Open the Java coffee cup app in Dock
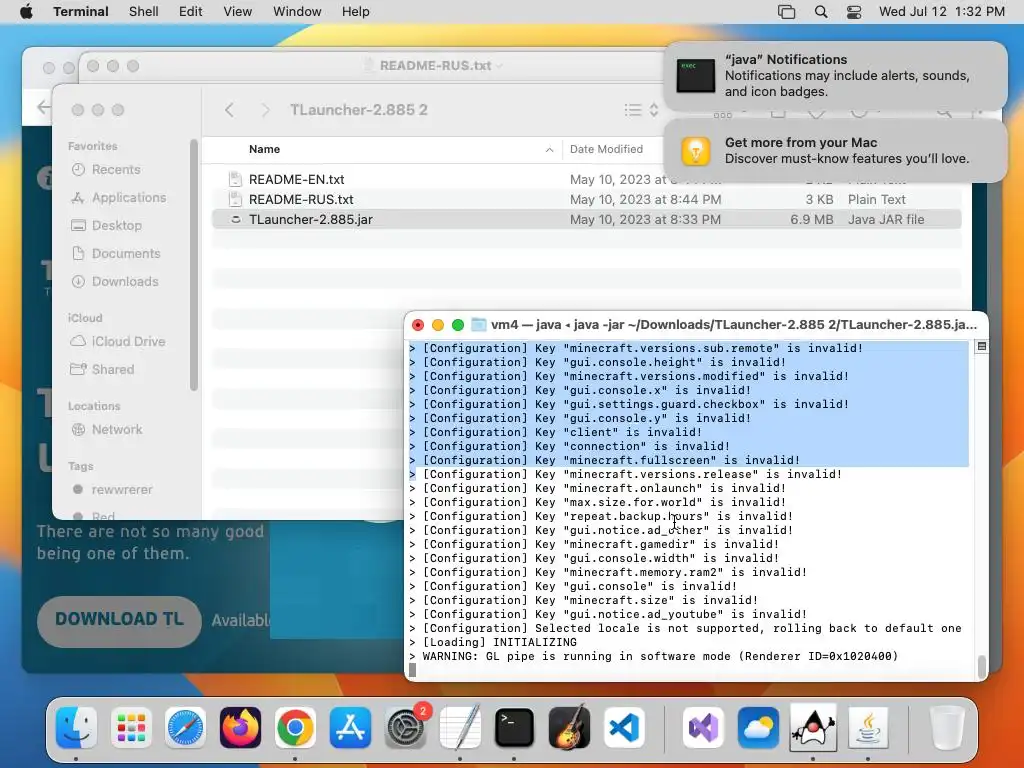 tap(868, 728)
